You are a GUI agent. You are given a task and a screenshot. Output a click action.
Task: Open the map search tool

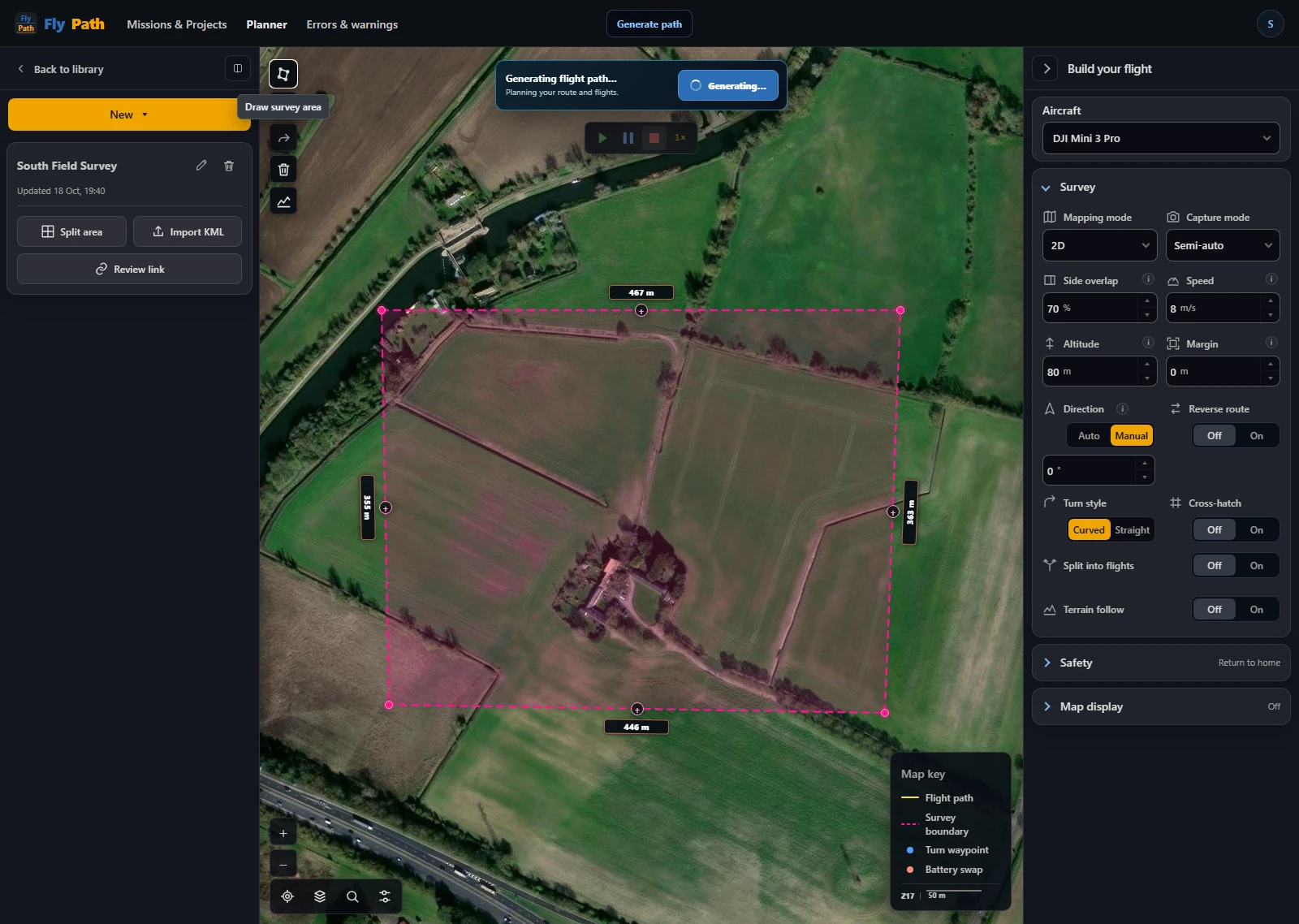point(352,896)
